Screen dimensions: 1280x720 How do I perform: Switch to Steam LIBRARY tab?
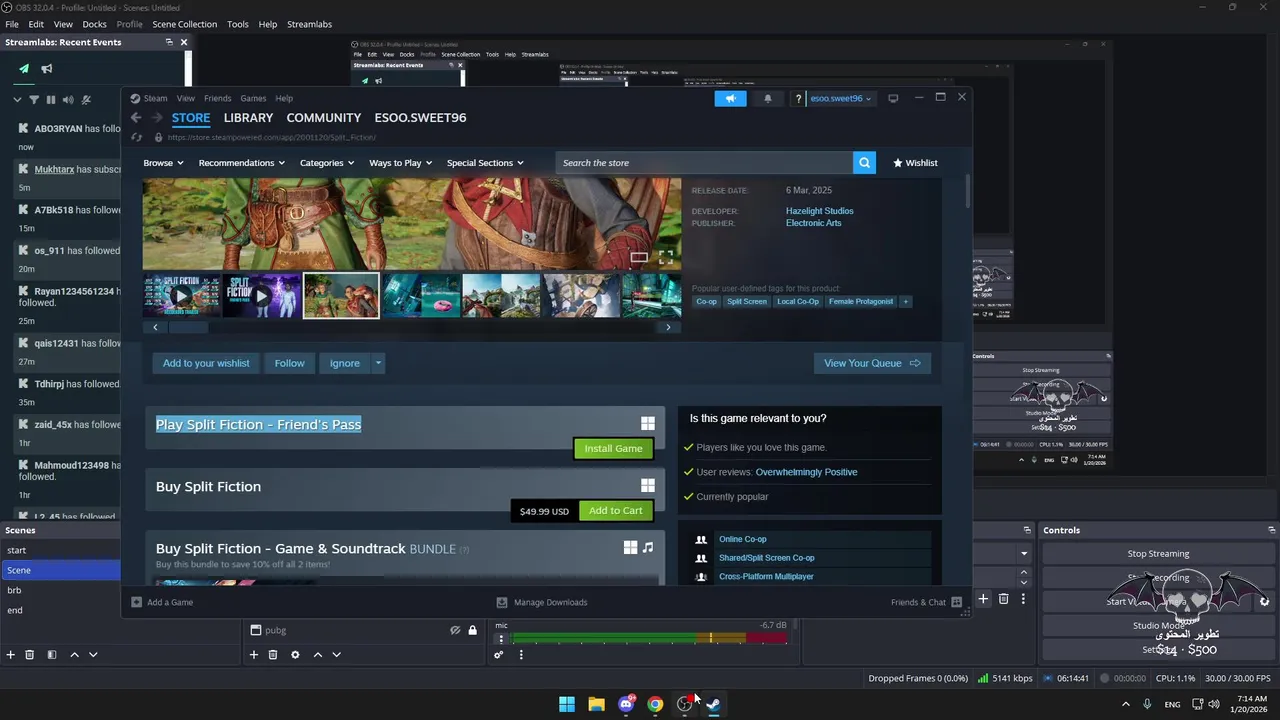coord(248,118)
